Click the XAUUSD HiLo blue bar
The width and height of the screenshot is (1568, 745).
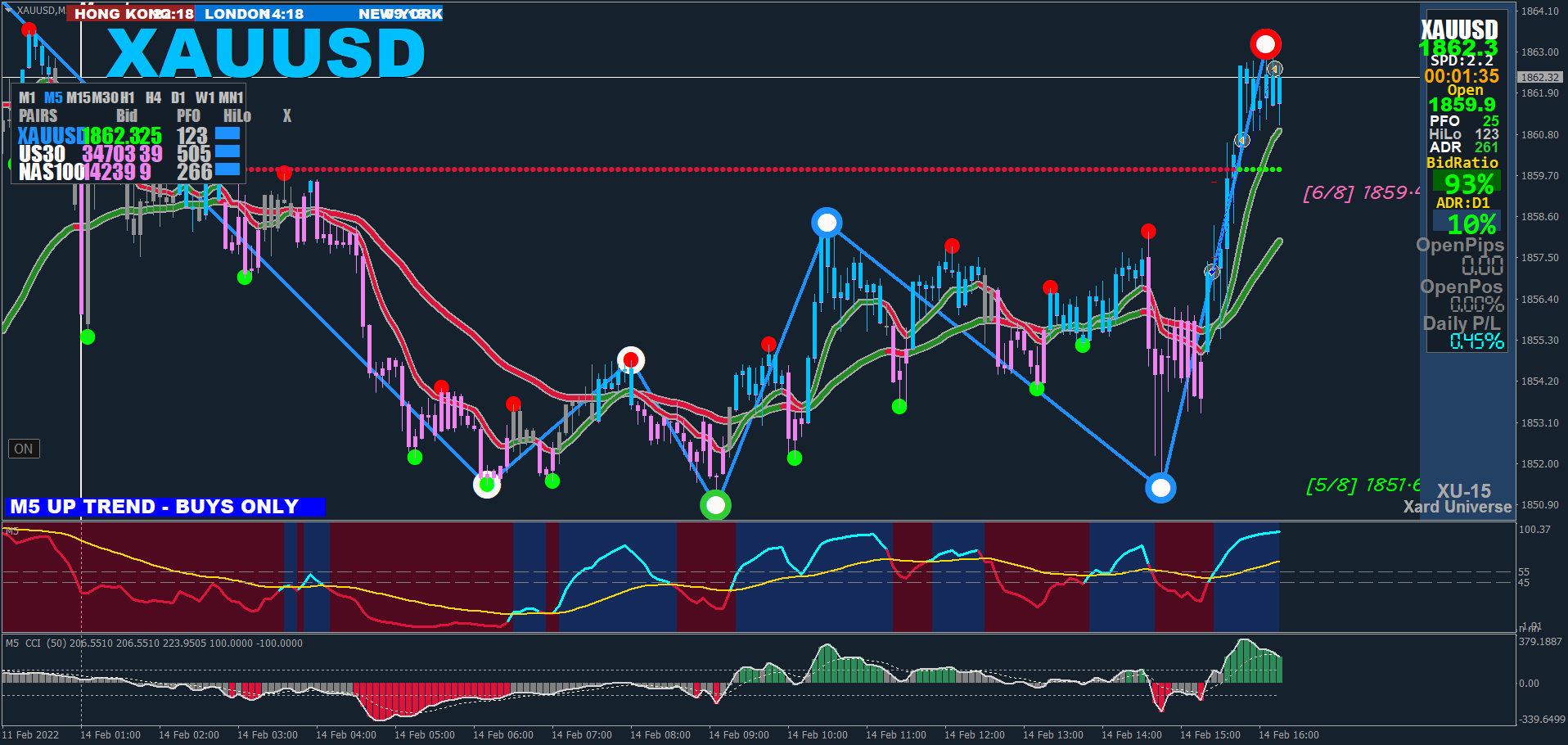click(x=228, y=133)
